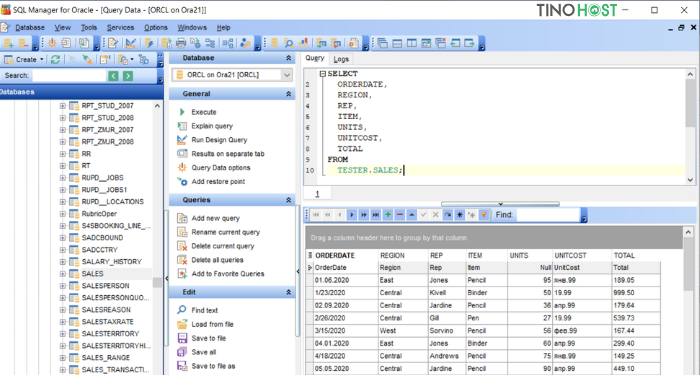Open the Options menu
The height and width of the screenshot is (375, 700).
156,28
